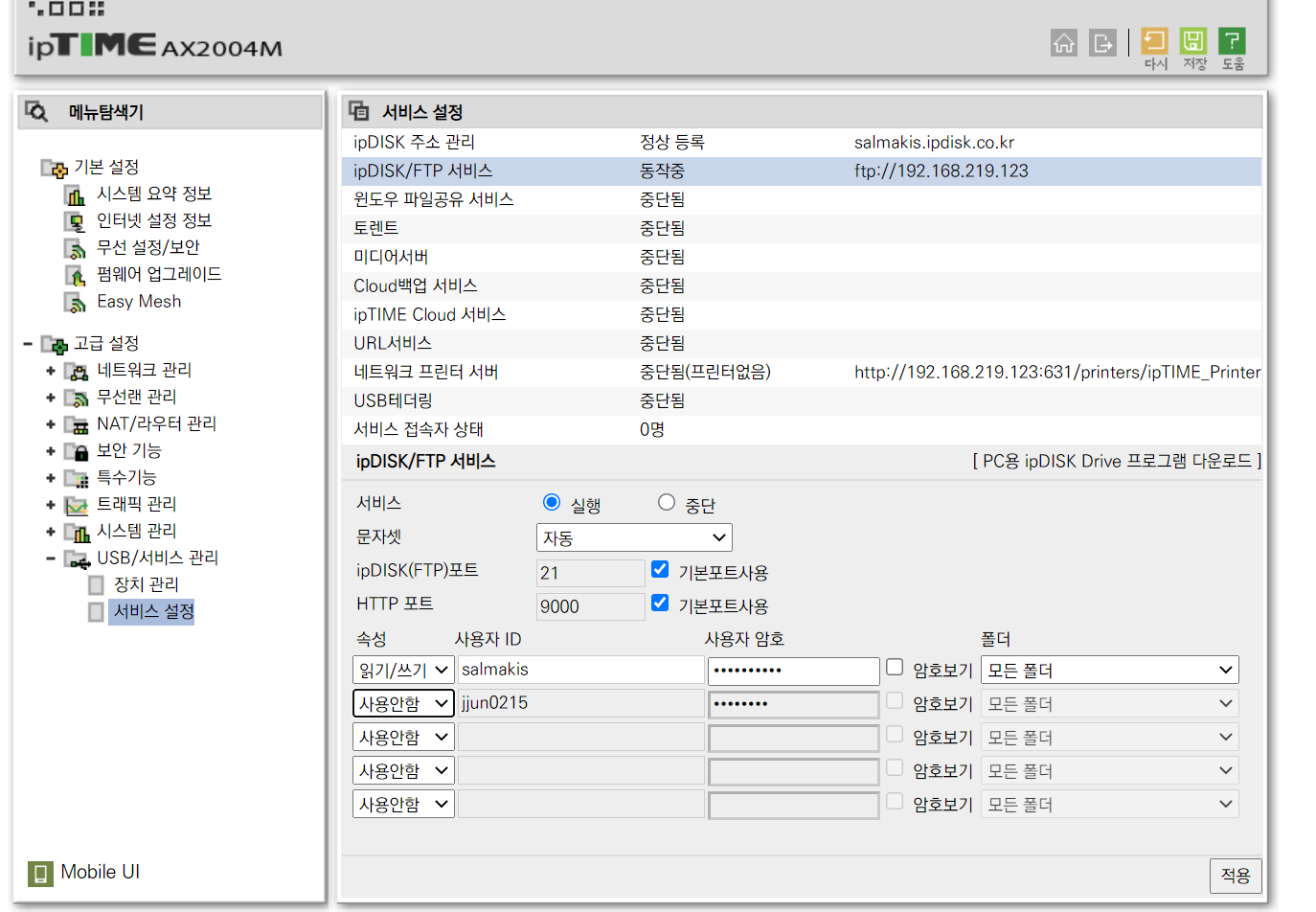
Task: Select the USB테더링 service row
Action: (x=802, y=401)
